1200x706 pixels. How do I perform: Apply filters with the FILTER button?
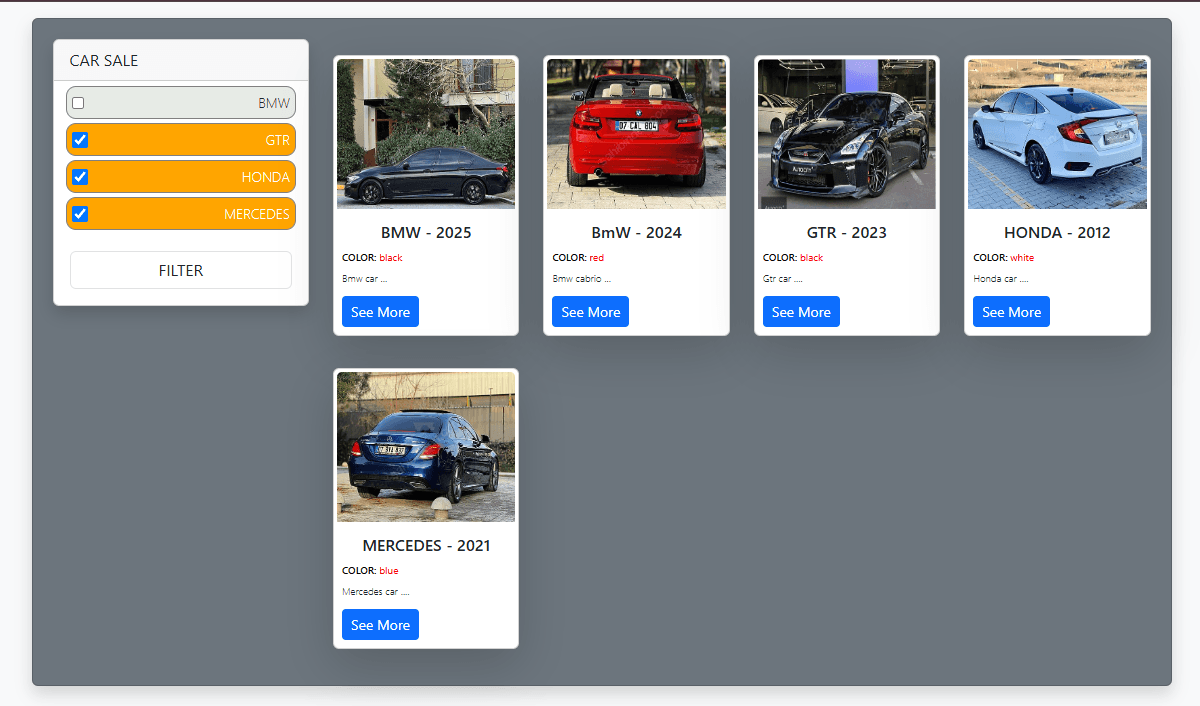(181, 270)
